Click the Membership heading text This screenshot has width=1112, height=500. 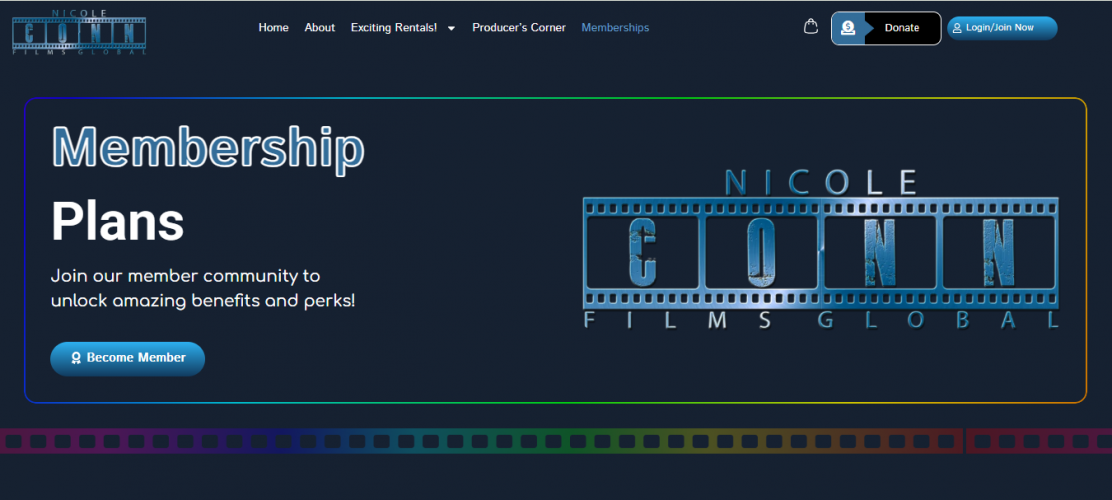tap(208, 148)
